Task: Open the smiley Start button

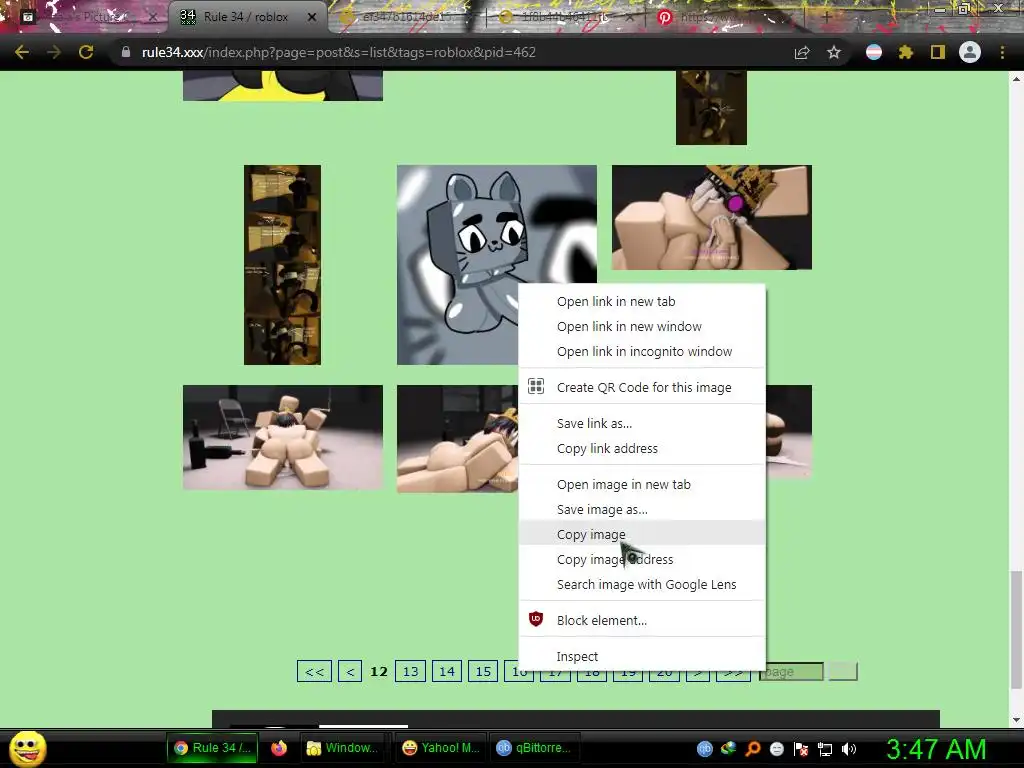Action: pos(27,748)
